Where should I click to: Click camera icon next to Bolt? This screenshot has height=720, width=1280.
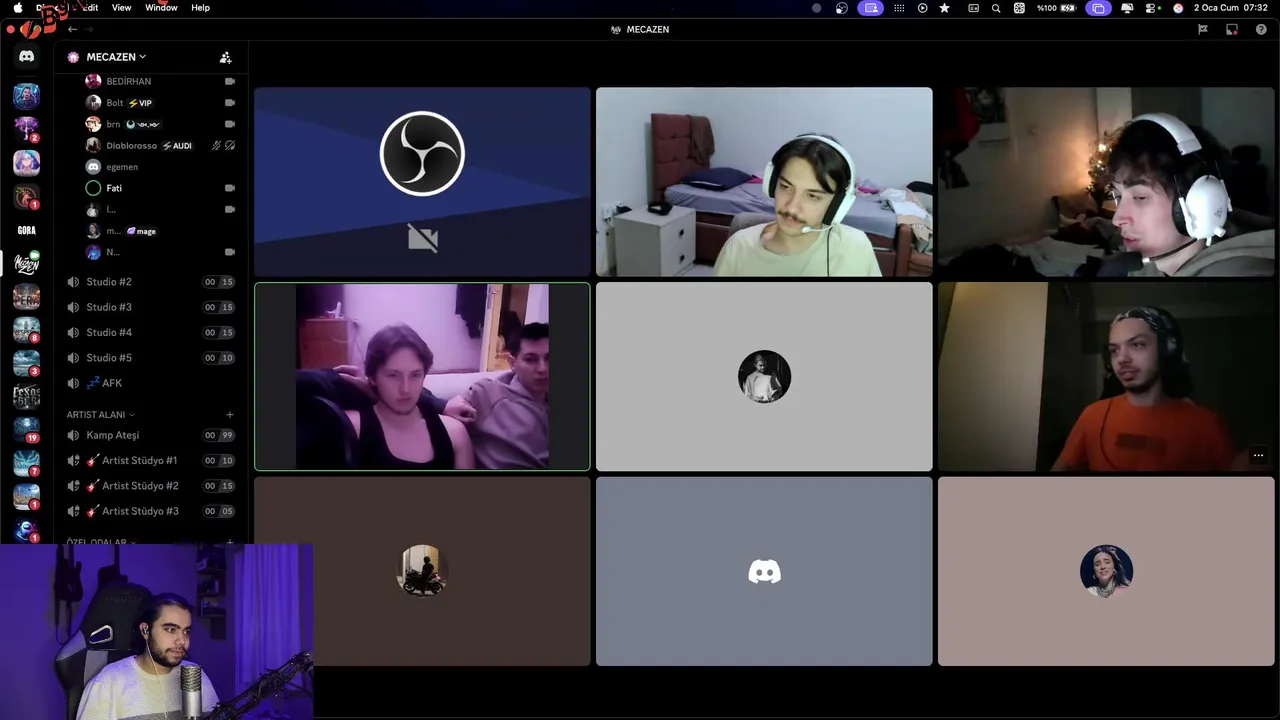click(230, 103)
